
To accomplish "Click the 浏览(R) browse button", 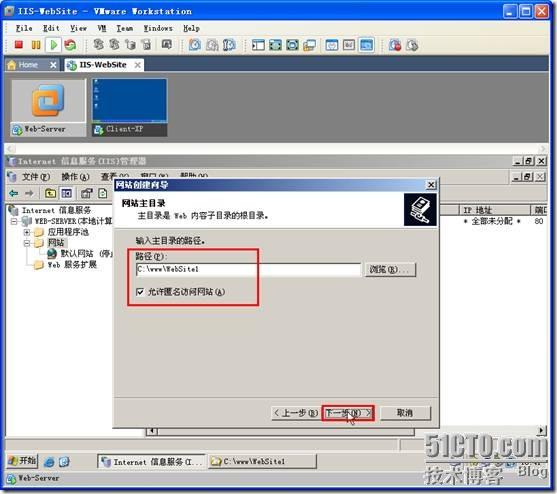I will pyautogui.click(x=389, y=270).
